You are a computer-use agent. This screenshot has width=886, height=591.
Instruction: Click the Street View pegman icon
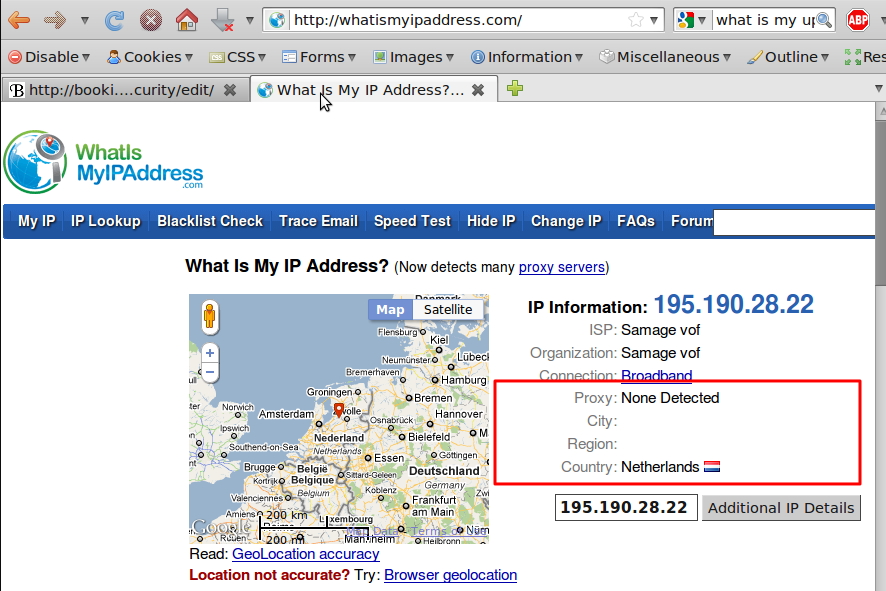click(210, 318)
